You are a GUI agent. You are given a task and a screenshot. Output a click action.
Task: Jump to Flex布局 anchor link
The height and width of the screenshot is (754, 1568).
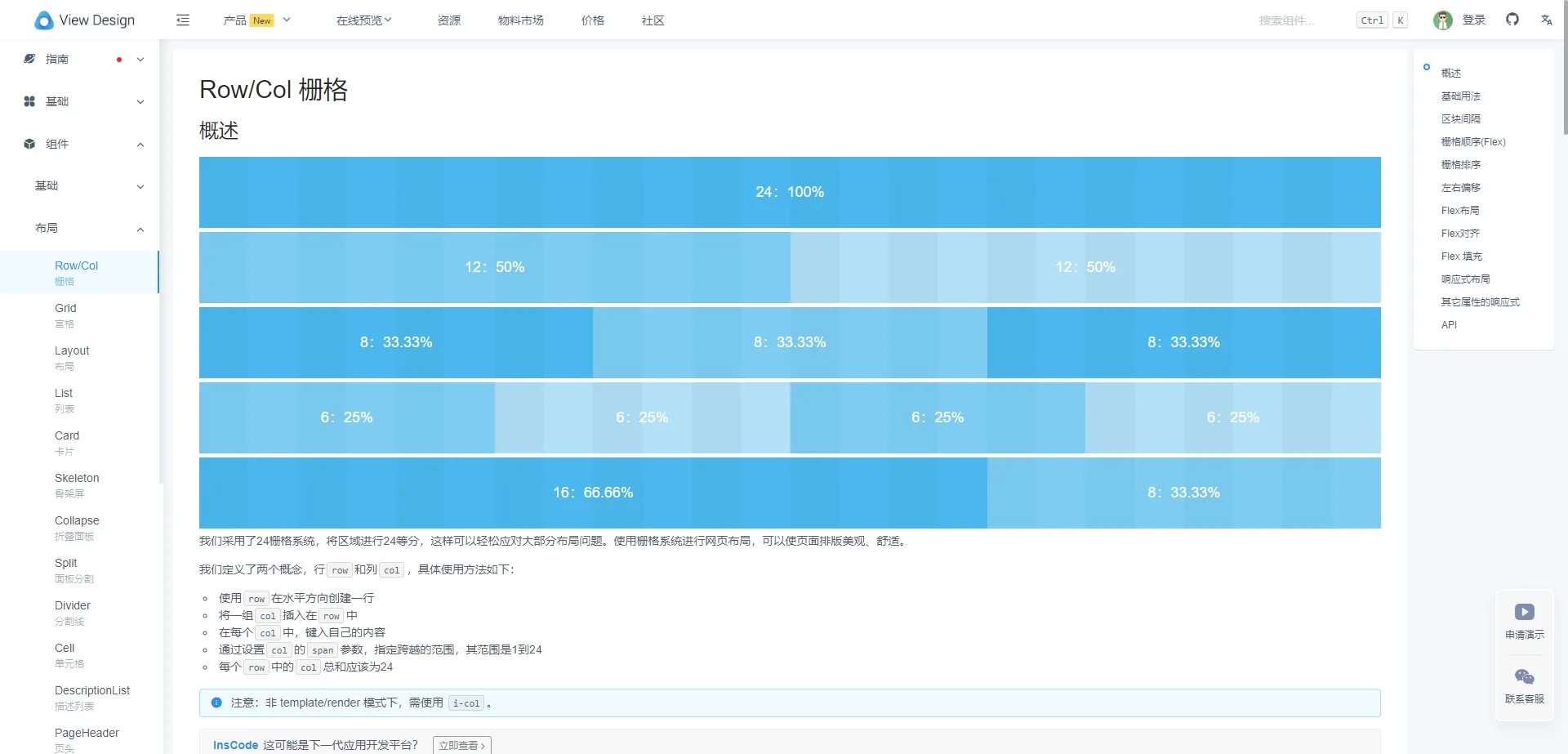(x=1460, y=211)
